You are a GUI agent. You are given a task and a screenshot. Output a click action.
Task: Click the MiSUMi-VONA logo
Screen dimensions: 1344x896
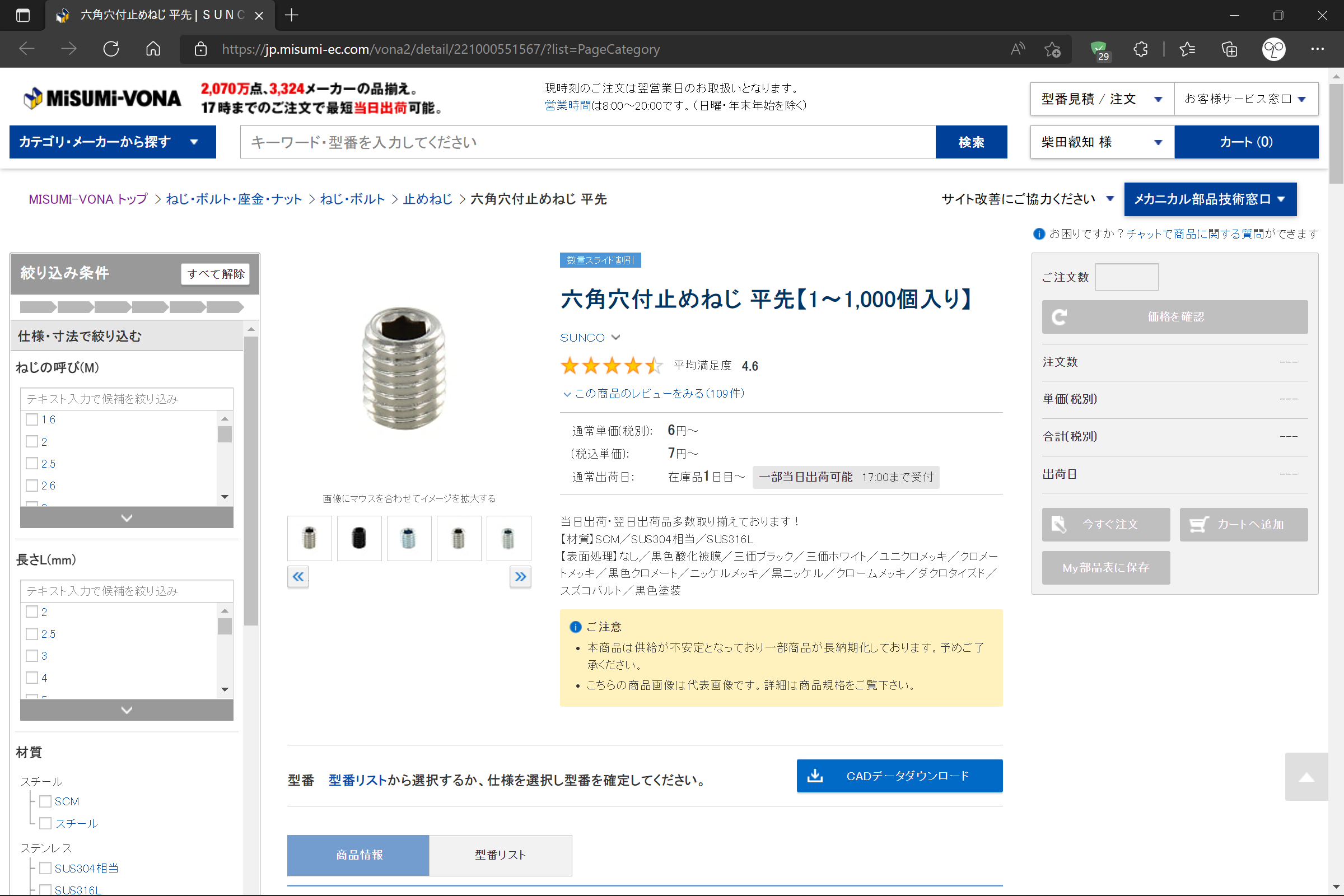pyautogui.click(x=102, y=99)
